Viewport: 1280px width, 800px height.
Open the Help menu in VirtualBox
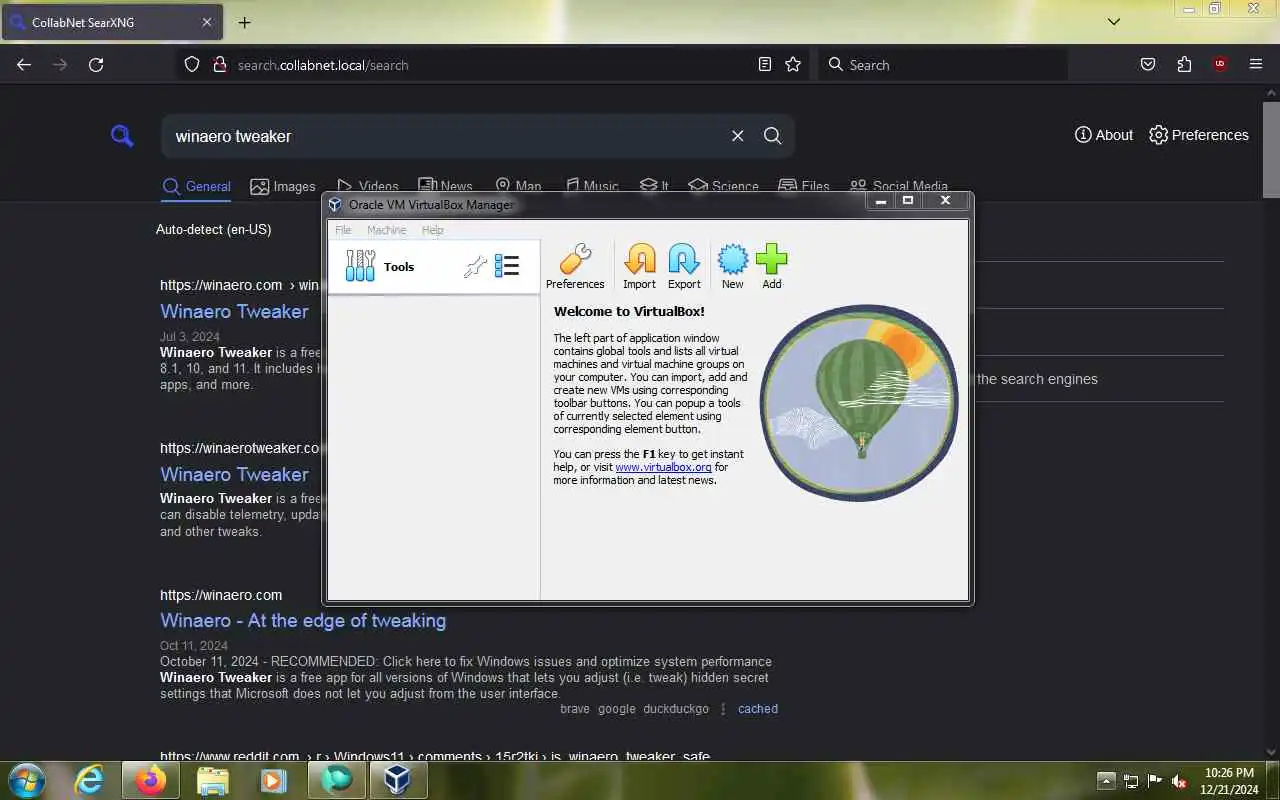(432, 230)
